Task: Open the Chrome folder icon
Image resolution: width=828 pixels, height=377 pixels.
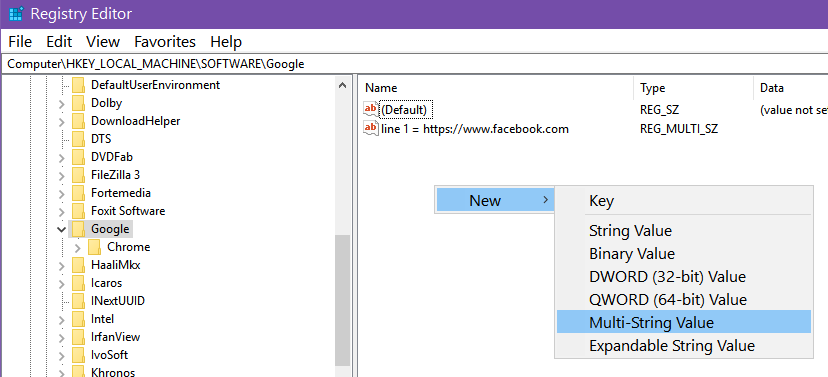Action: (95, 247)
